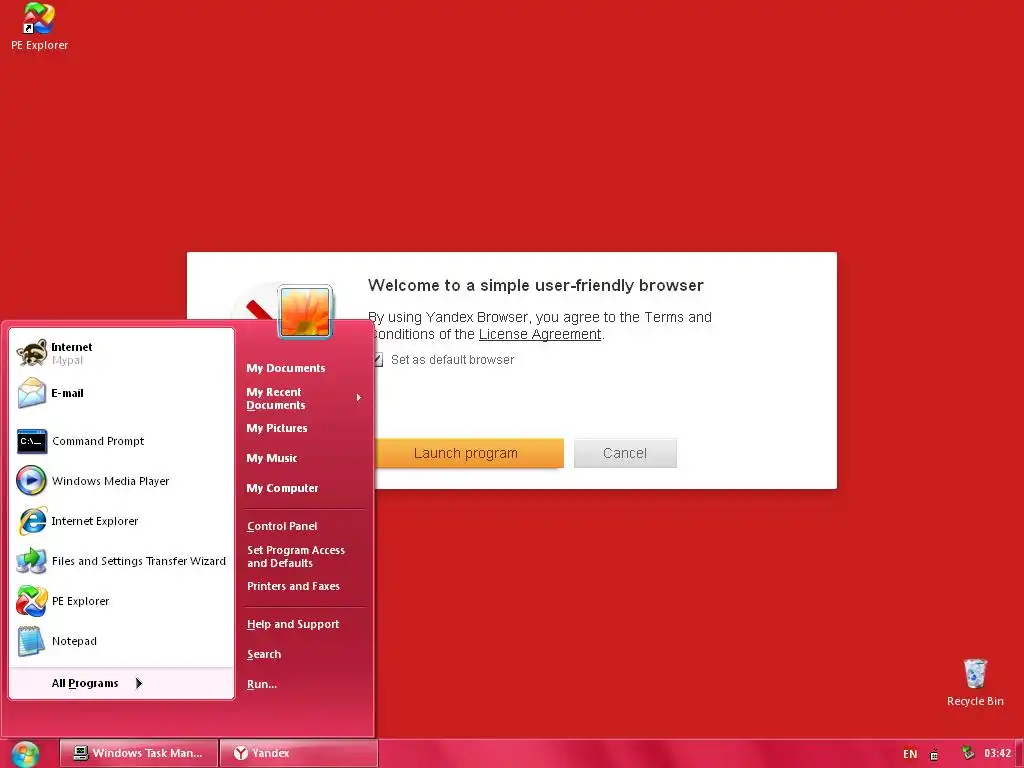The image size is (1024, 768).
Task: Open My Computer from Start menu
Action: coord(282,488)
